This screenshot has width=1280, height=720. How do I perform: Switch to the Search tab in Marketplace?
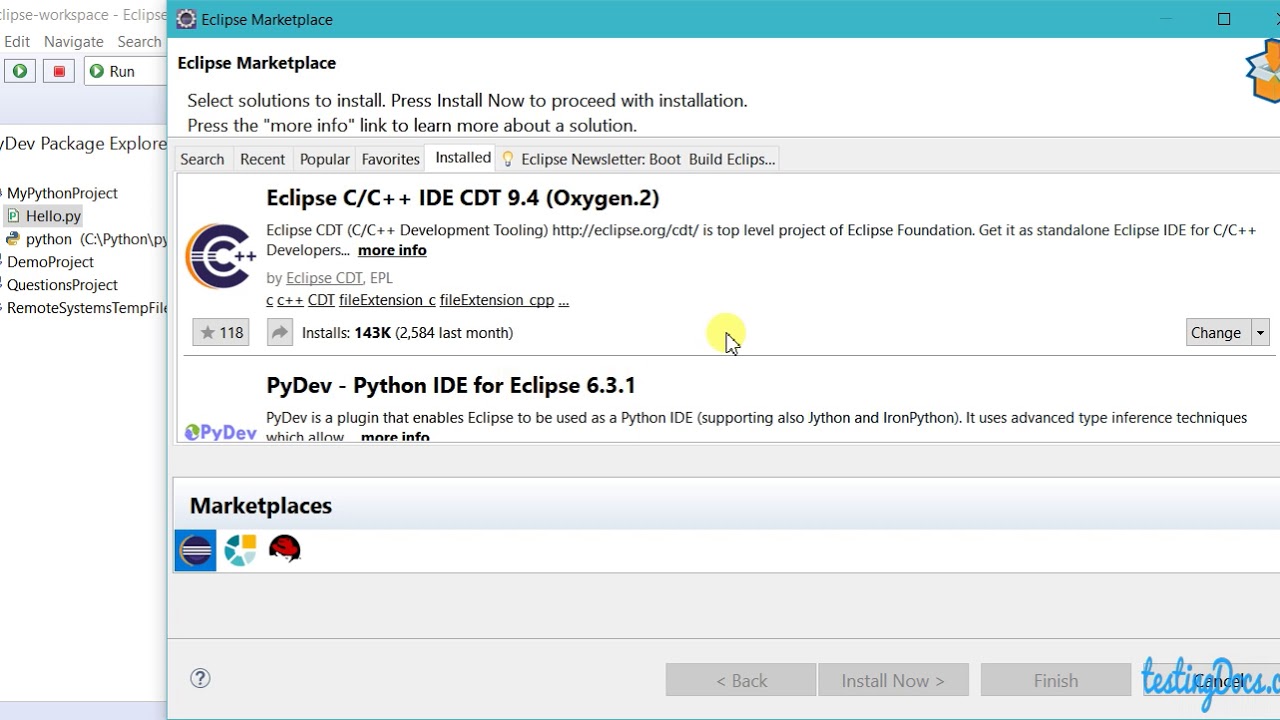click(x=202, y=159)
